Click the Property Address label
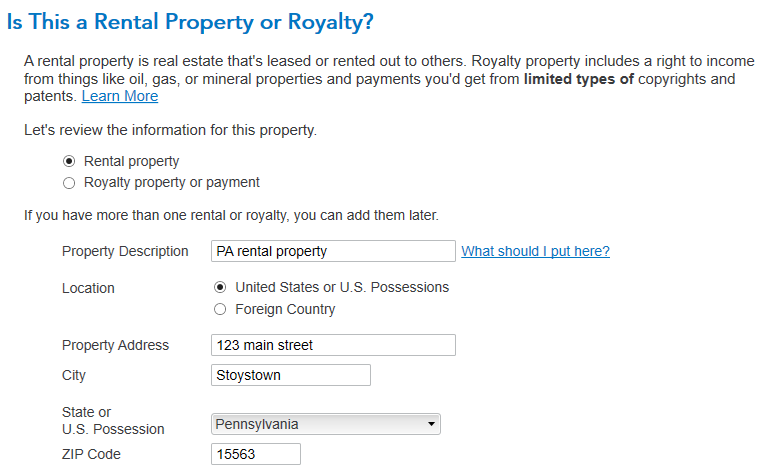Image resolution: width=769 pixels, height=472 pixels. tap(115, 345)
